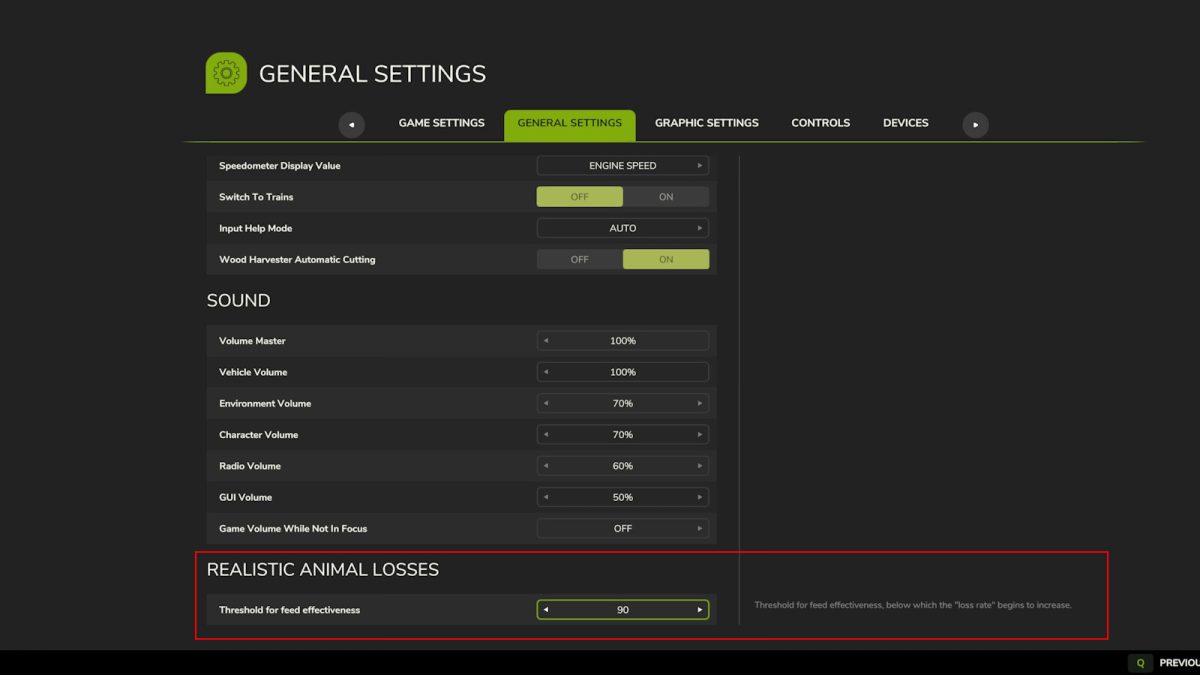Turn on Switch To Trains
The height and width of the screenshot is (675, 1200).
(666, 196)
